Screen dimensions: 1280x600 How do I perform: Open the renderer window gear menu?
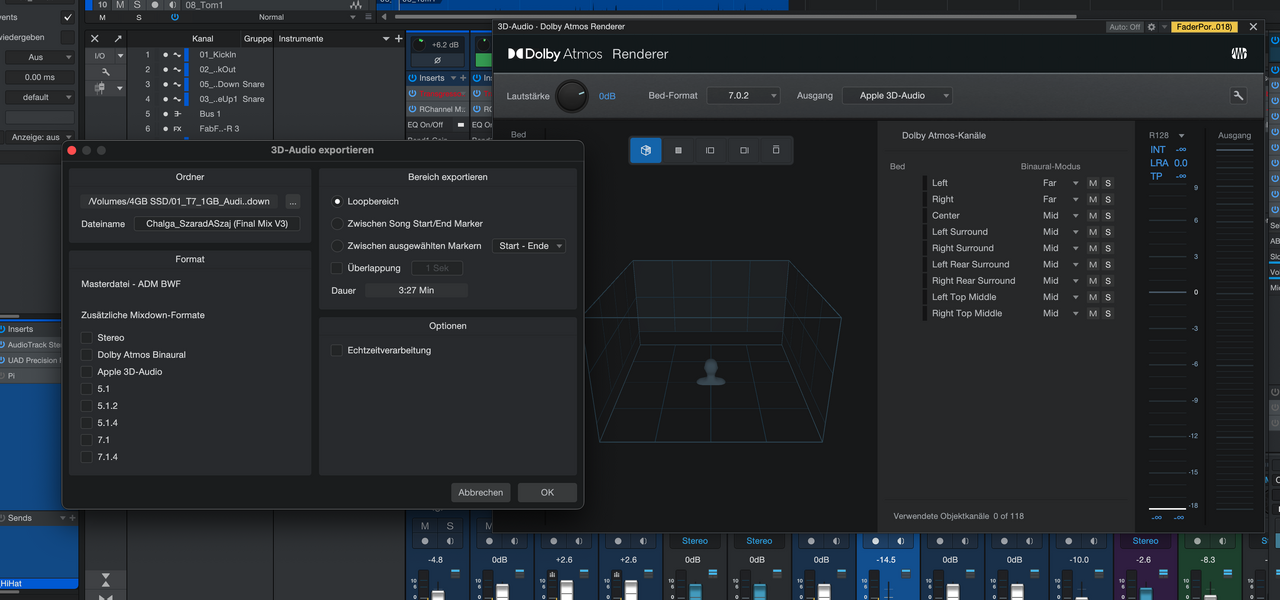tap(1152, 27)
